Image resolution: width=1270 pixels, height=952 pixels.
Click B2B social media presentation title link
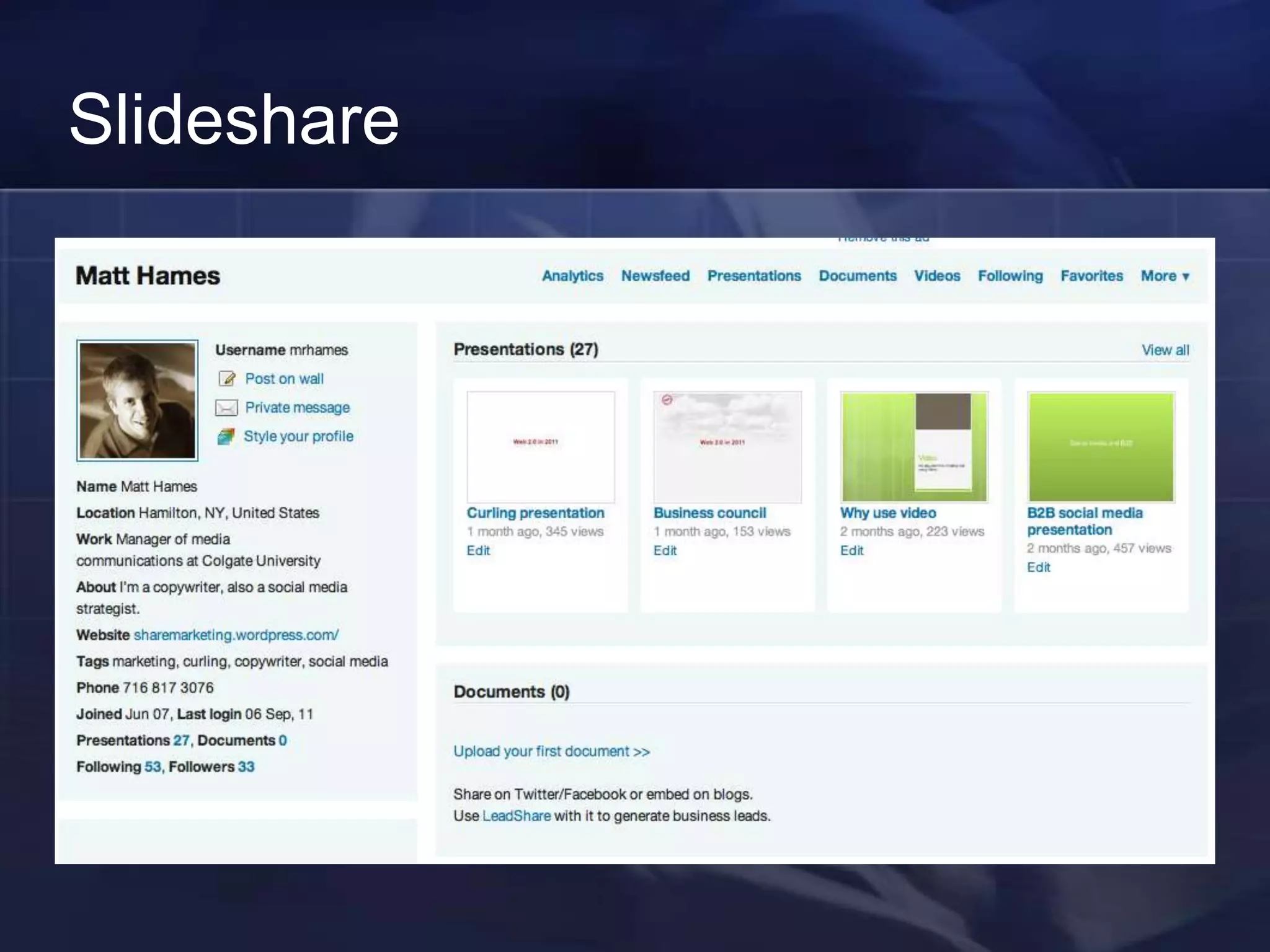click(x=1085, y=521)
